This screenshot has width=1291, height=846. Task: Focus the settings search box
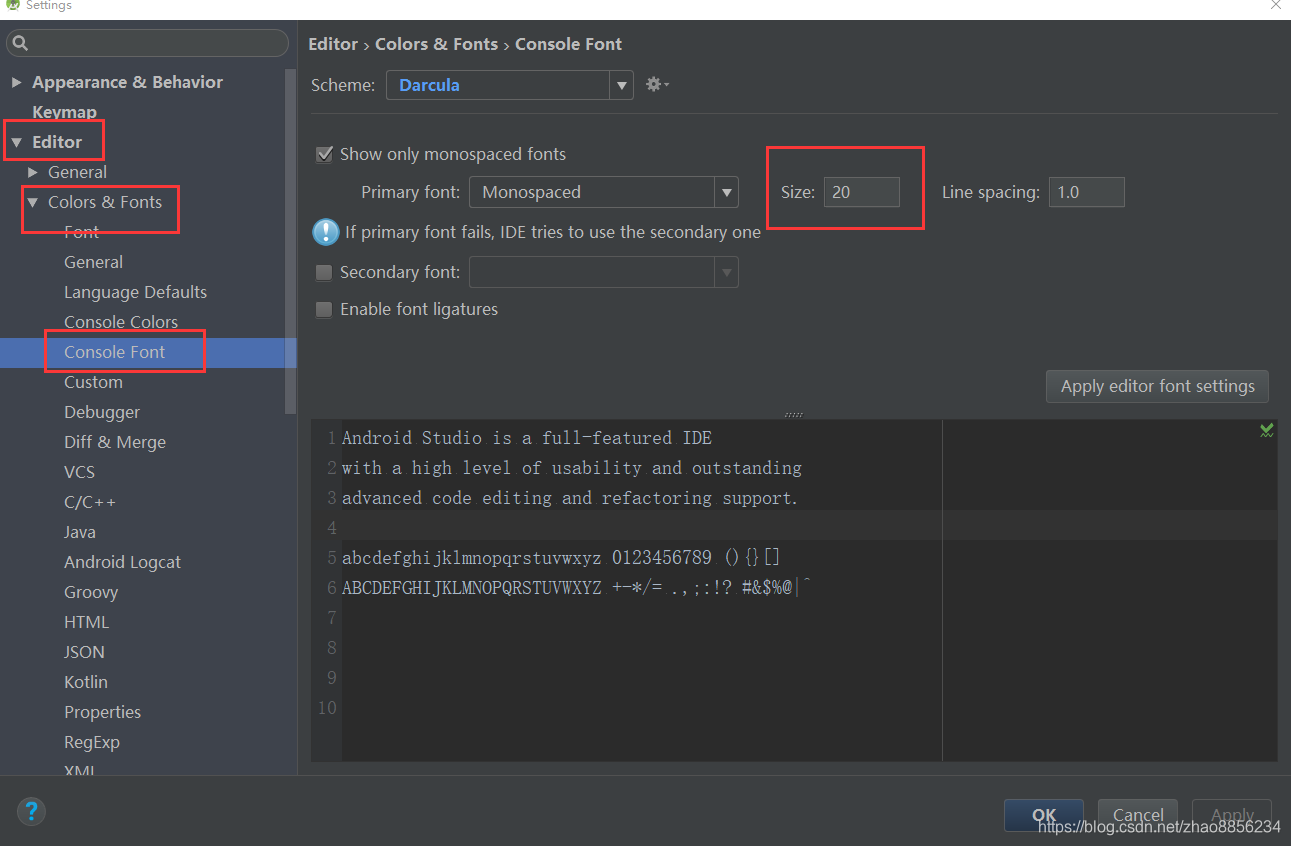coord(147,43)
